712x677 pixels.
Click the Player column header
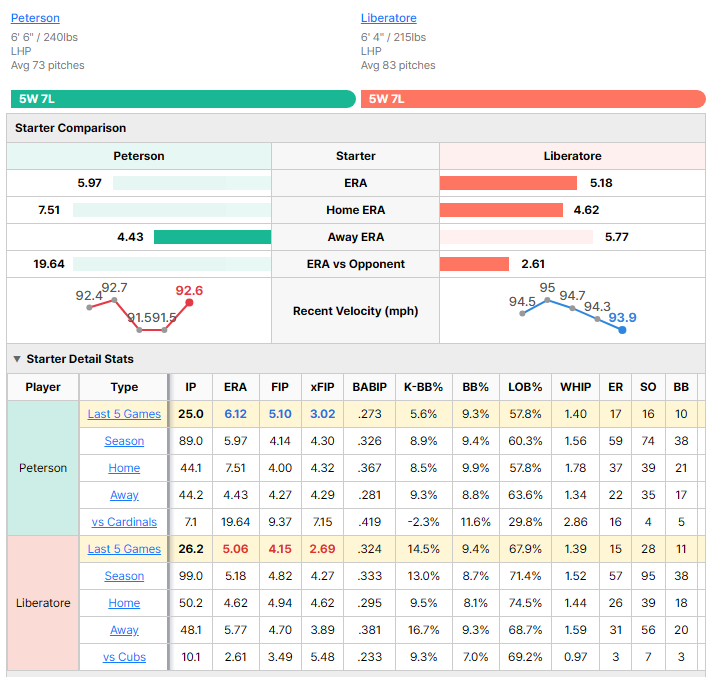point(43,387)
